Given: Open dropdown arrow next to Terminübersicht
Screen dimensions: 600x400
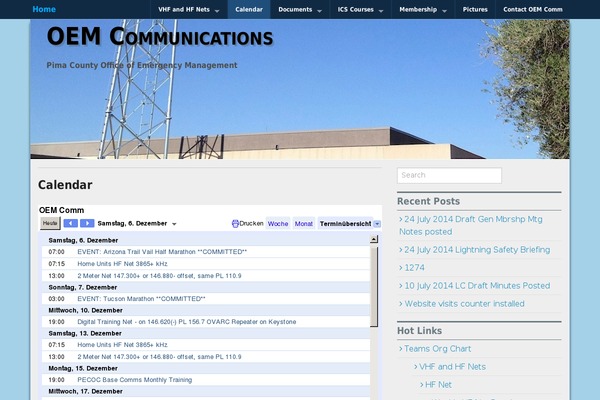Looking at the screenshot, I should pos(377,224).
